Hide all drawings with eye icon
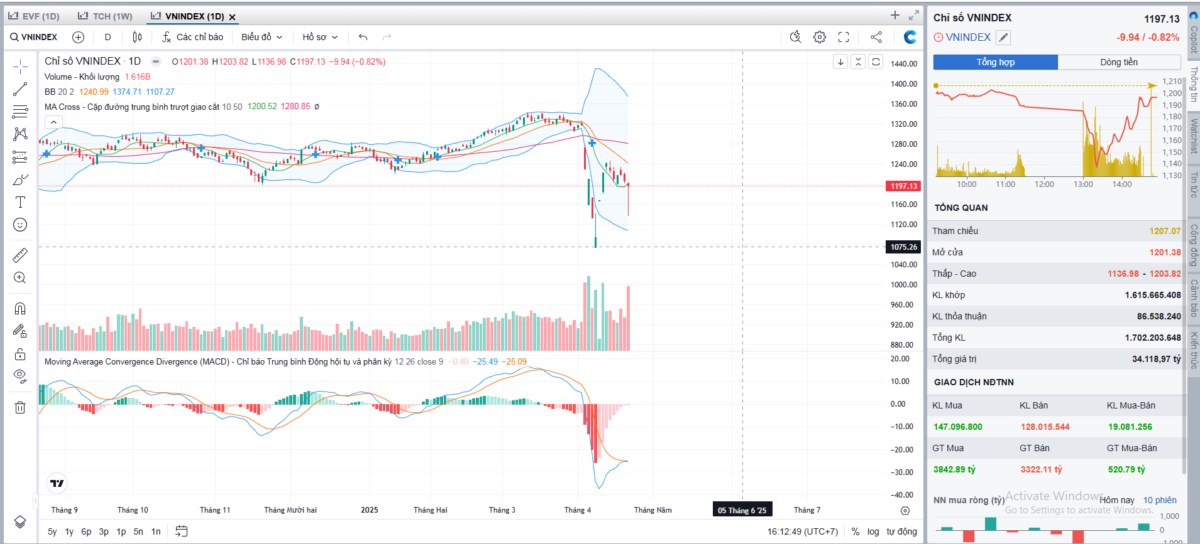This screenshot has width=1200, height=544. click(19, 376)
